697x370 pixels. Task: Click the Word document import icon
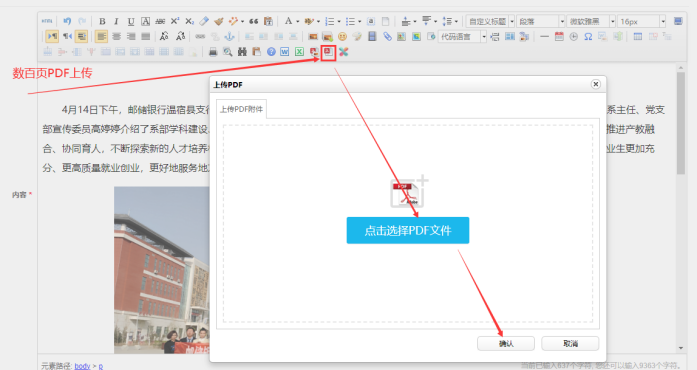(285, 52)
